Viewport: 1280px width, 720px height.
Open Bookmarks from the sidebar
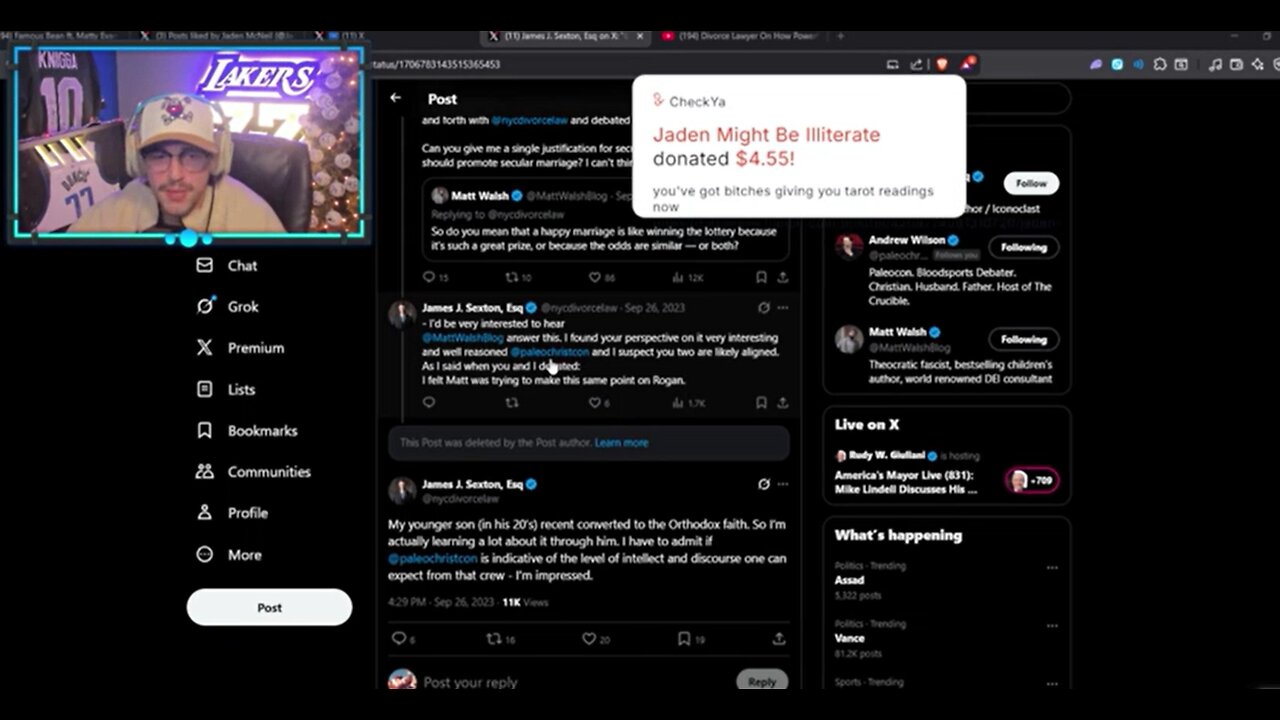point(248,430)
